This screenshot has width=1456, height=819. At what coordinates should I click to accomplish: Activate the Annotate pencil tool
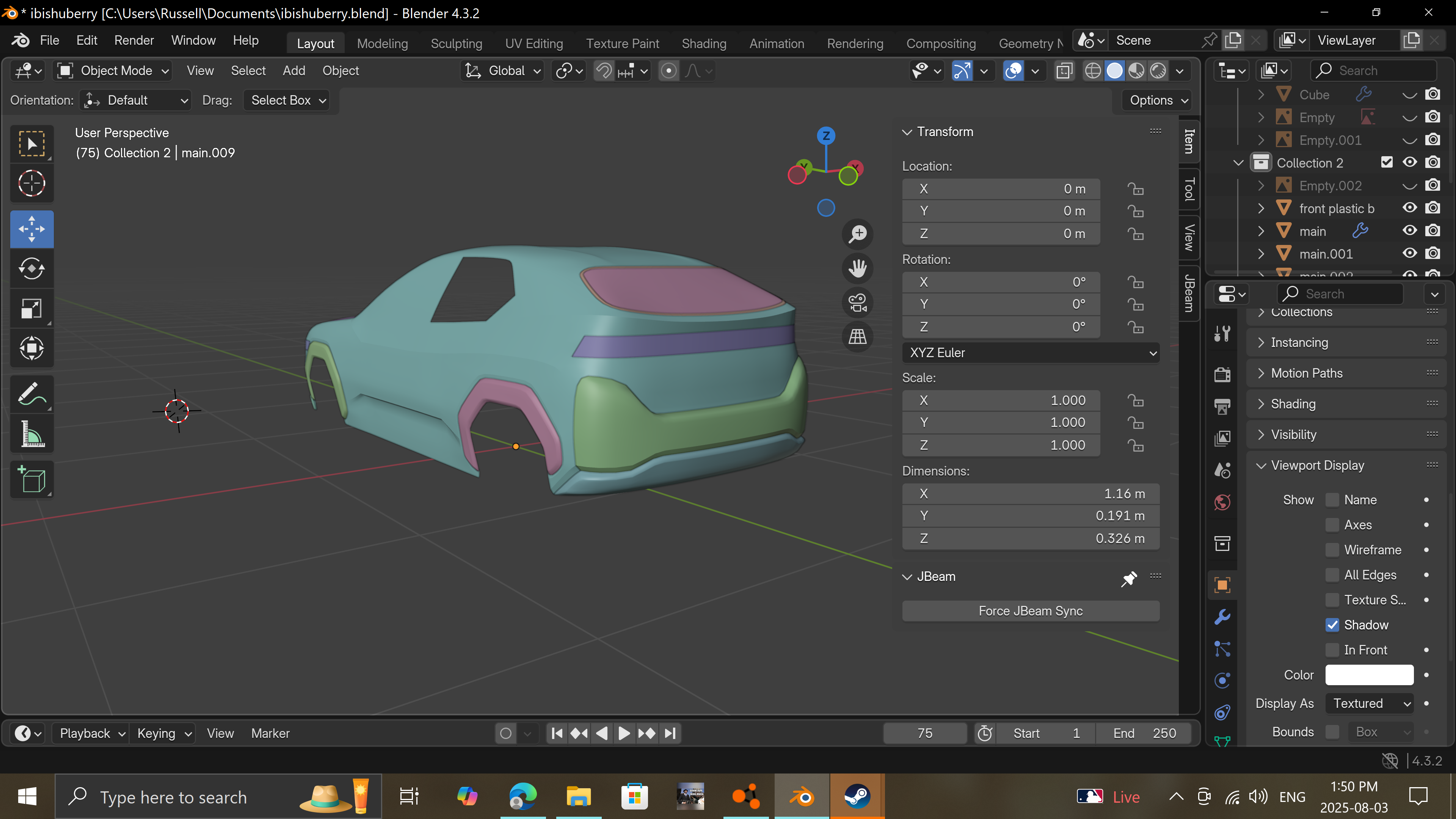pyautogui.click(x=31, y=394)
